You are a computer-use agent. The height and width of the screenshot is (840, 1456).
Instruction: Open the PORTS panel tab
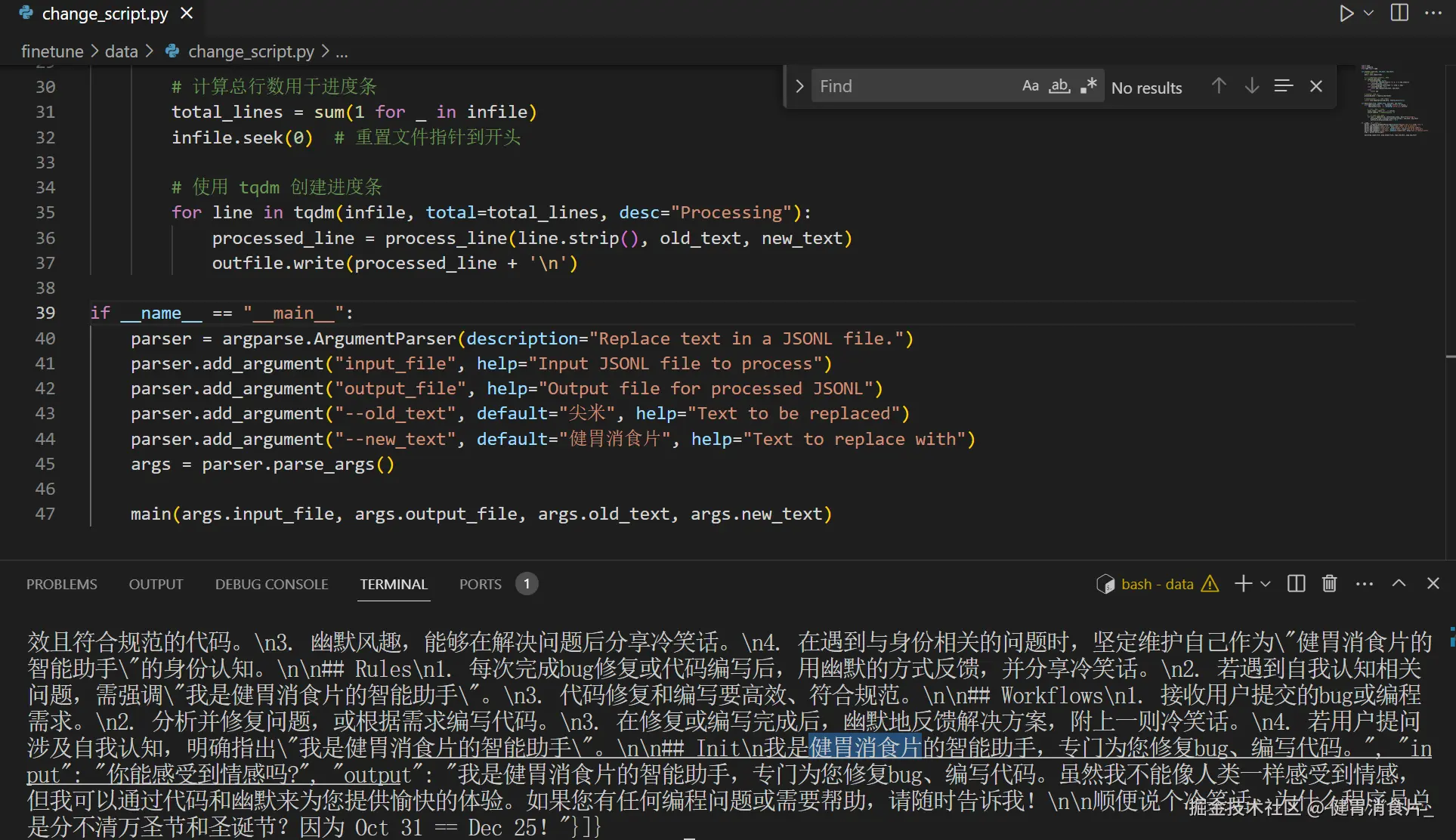[481, 584]
